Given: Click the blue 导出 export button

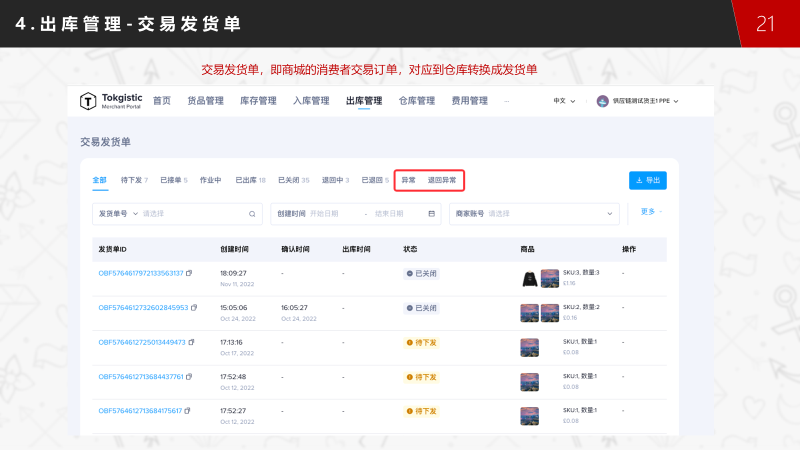Looking at the screenshot, I should coord(647,180).
